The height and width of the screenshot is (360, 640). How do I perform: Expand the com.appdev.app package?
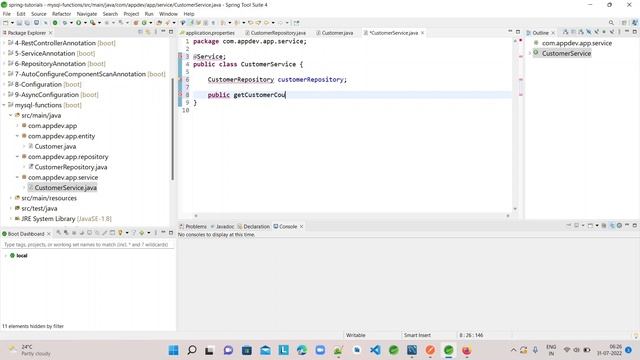click(17, 126)
